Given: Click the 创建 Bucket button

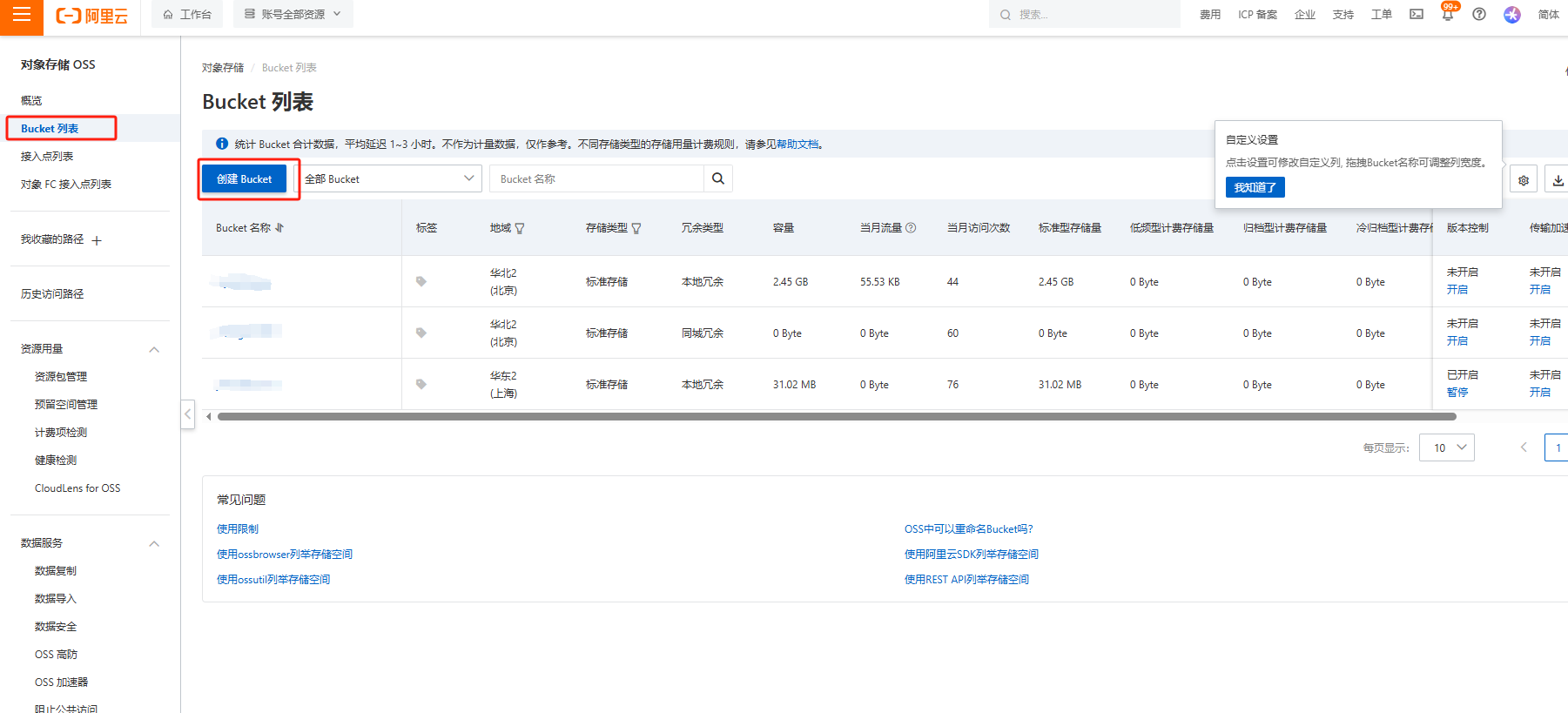Looking at the screenshot, I should coord(245,178).
